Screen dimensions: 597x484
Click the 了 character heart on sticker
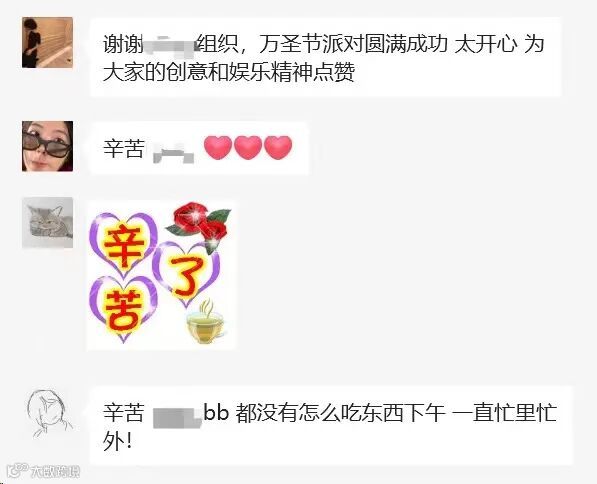[186, 275]
